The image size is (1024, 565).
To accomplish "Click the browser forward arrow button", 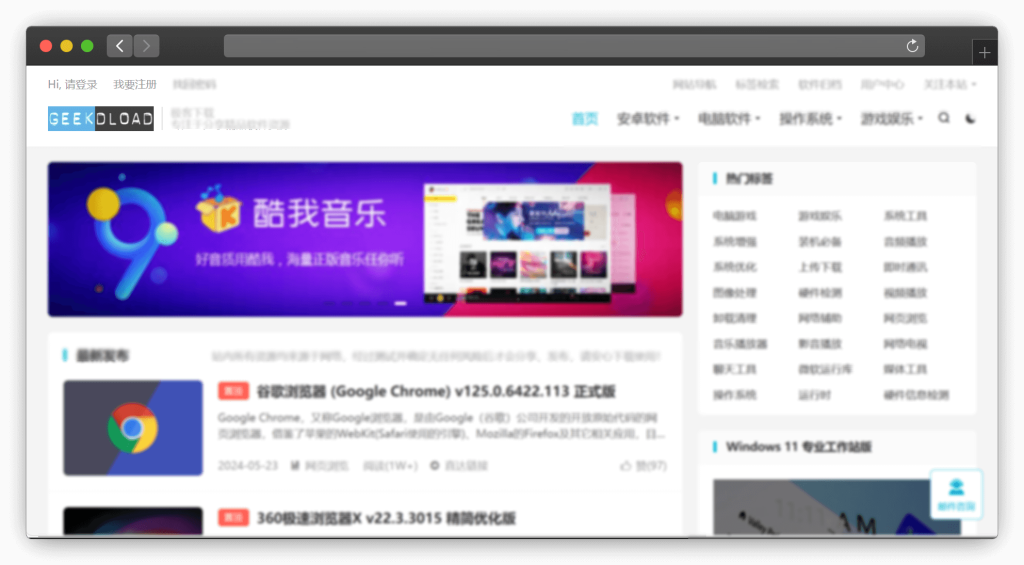I will (146, 46).
